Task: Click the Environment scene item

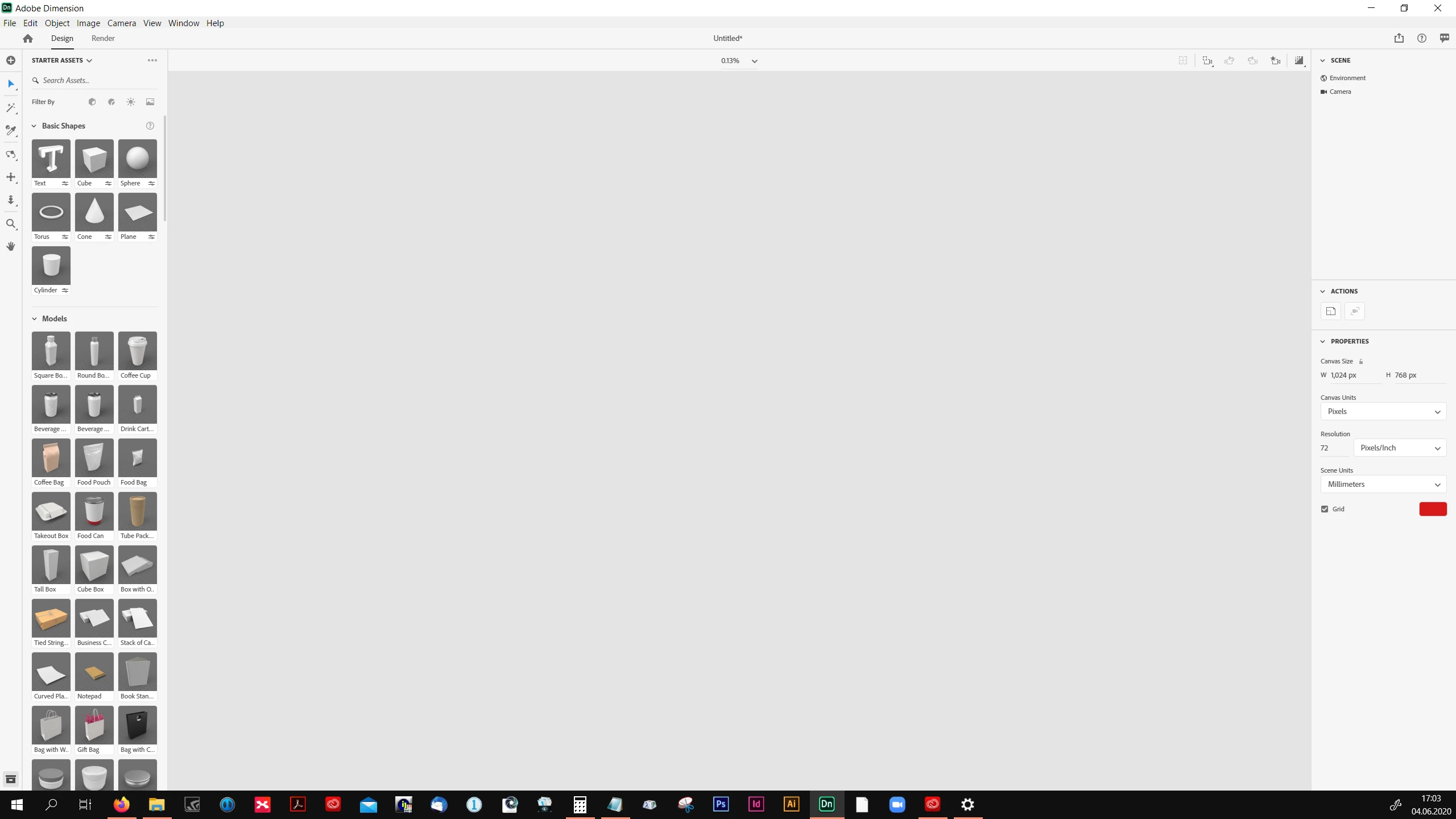Action: [1347, 78]
